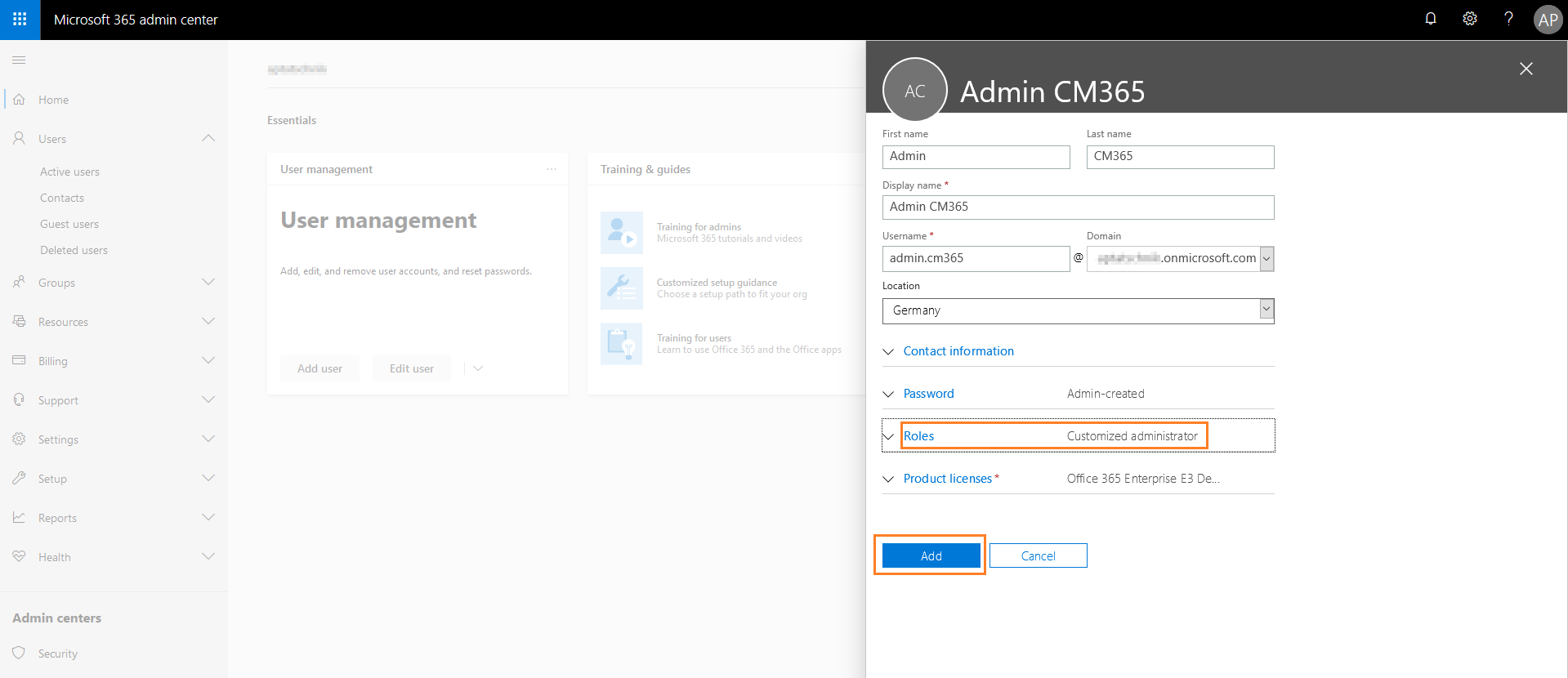Go to Active users
Image resolution: width=1568 pixels, height=678 pixels.
coord(69,172)
